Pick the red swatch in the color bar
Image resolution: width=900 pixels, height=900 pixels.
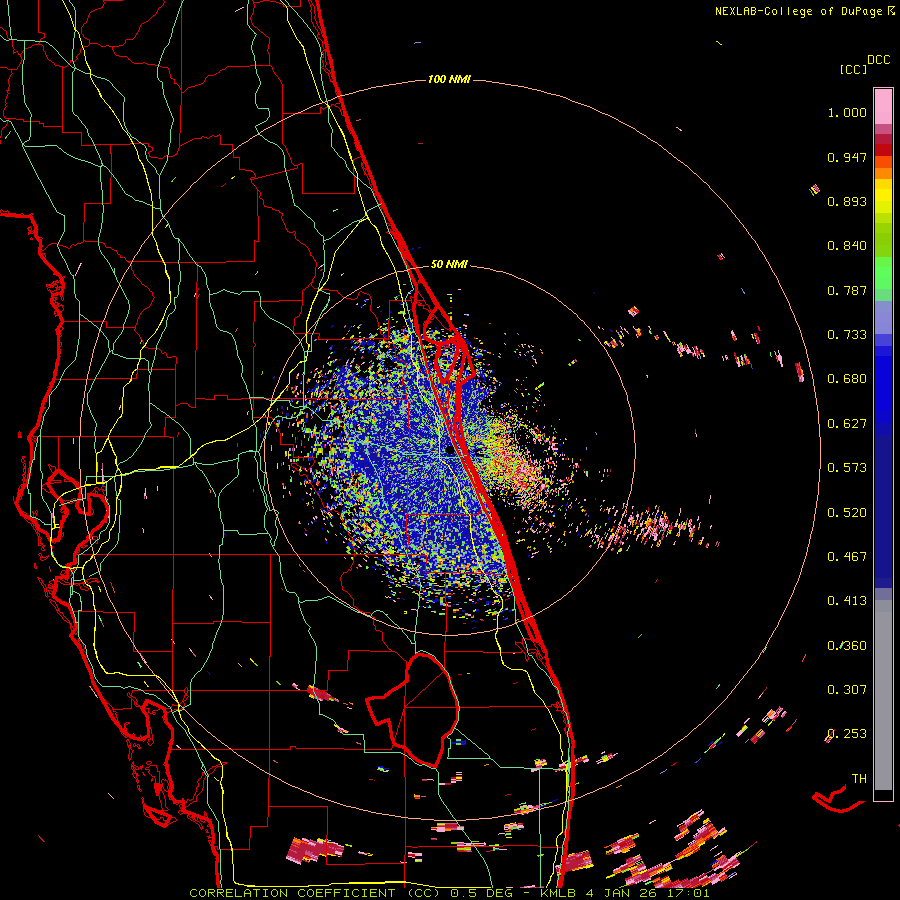883,150
